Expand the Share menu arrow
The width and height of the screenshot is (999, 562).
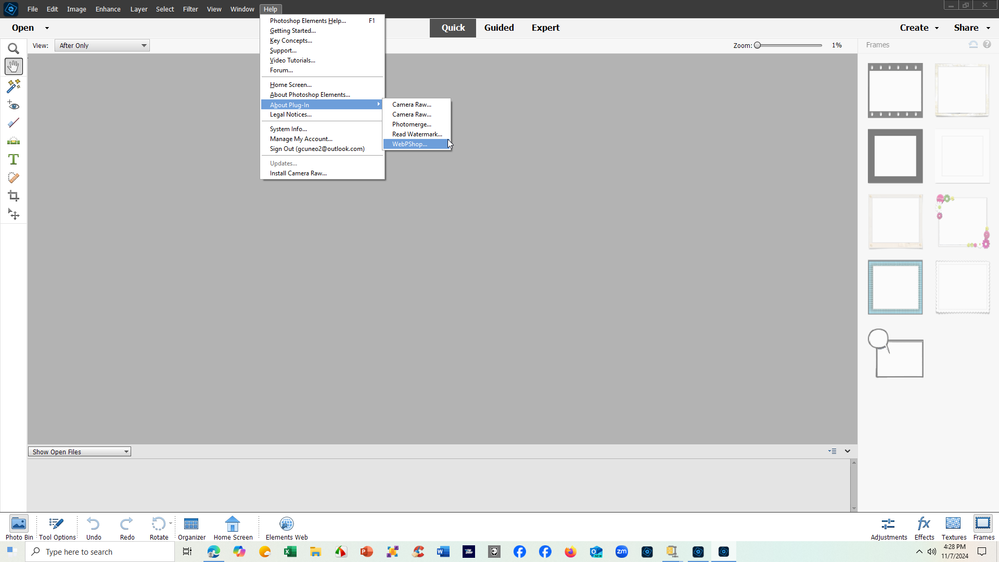click(x=988, y=28)
